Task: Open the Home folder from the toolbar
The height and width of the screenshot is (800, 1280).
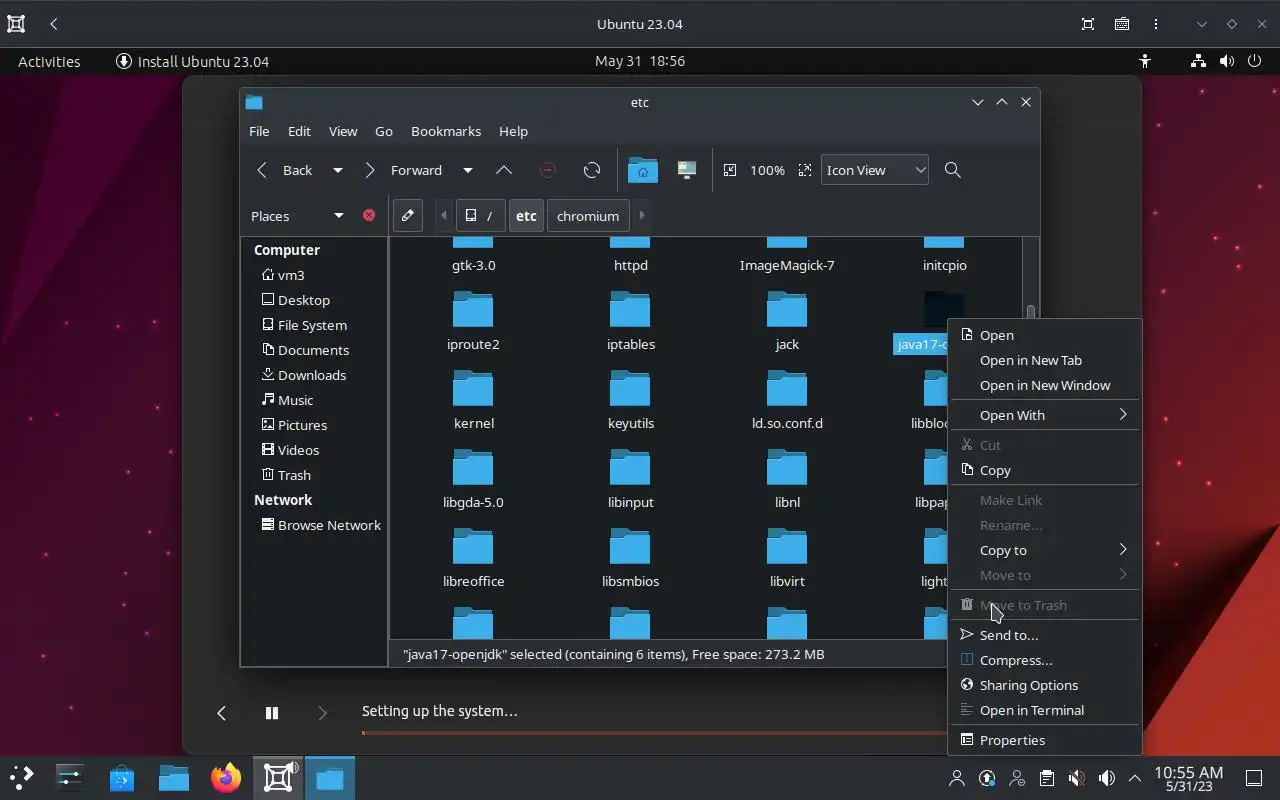Action: click(x=643, y=170)
